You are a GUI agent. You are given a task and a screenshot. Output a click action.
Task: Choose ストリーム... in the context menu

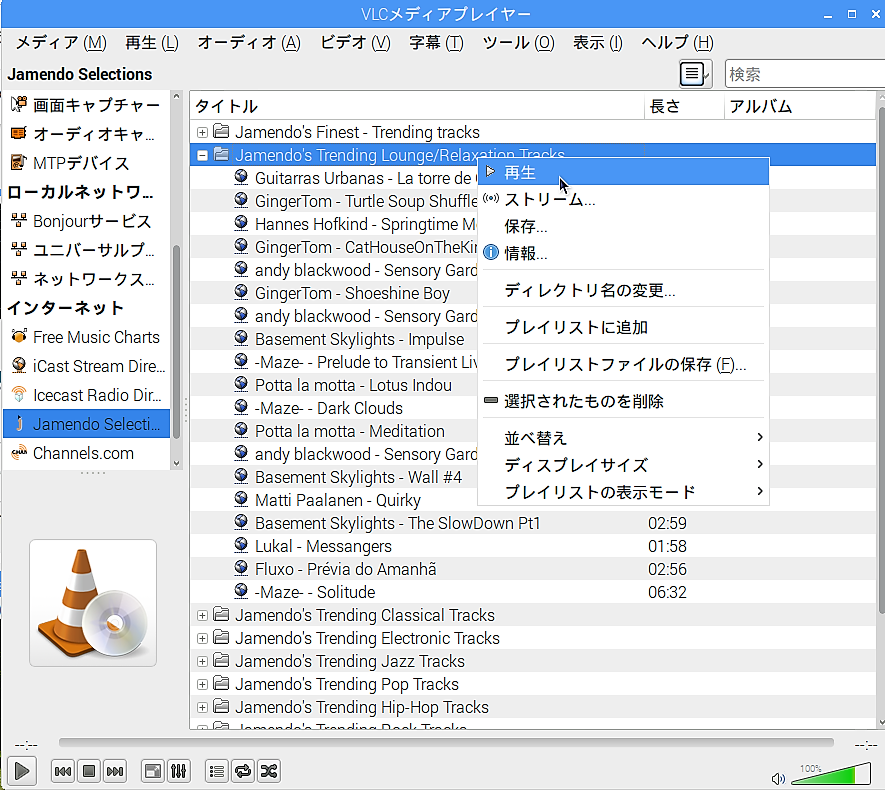[623, 199]
